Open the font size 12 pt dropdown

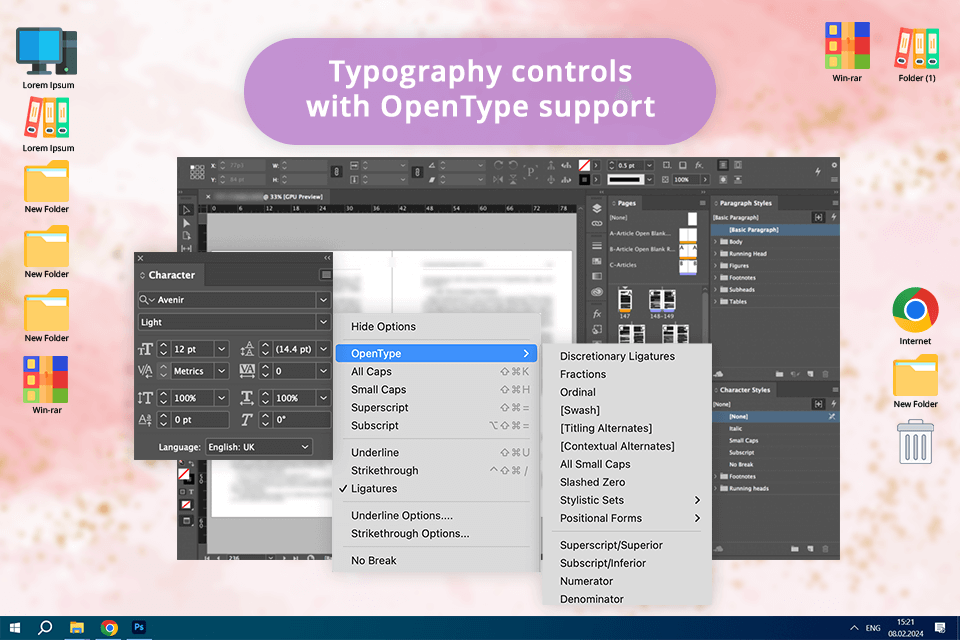coord(222,349)
